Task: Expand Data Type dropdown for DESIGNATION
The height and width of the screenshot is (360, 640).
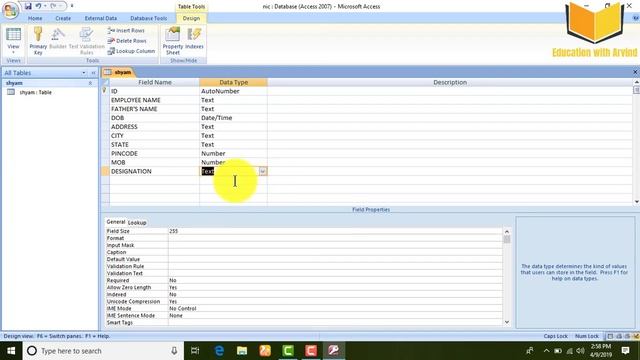Action: point(263,171)
